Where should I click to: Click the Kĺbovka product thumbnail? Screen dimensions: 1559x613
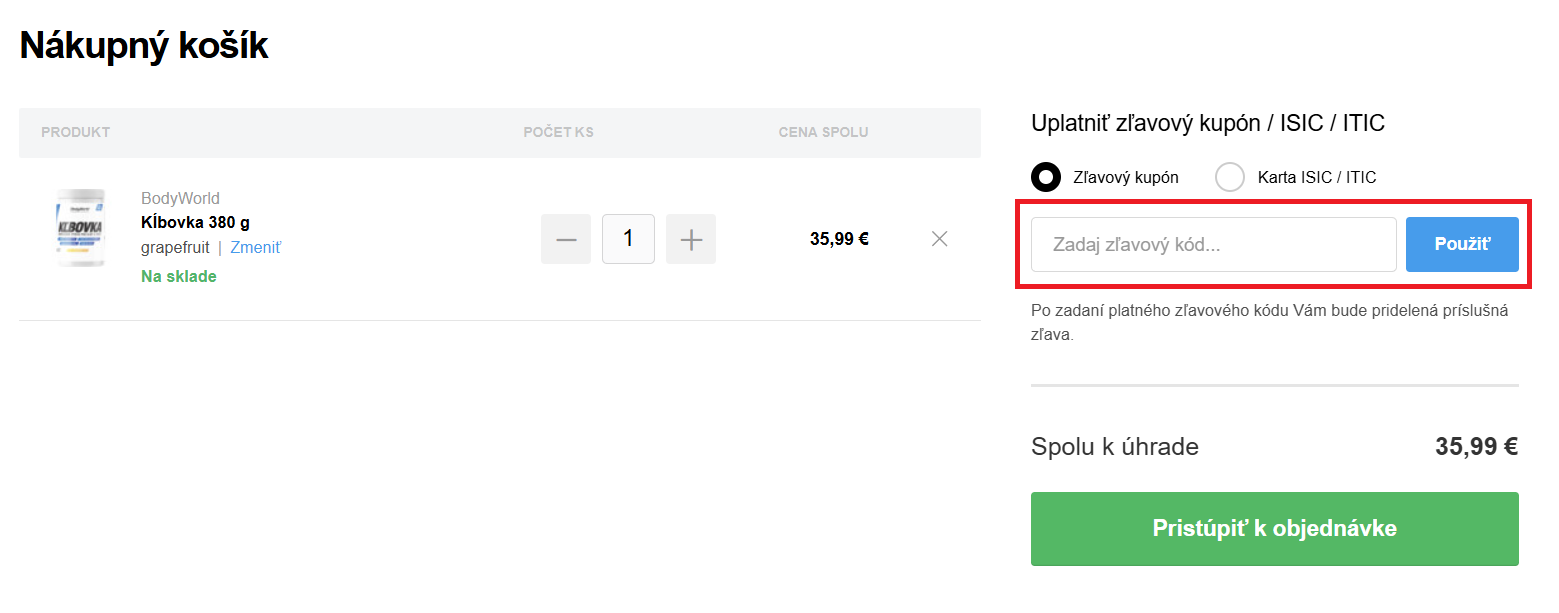80,229
